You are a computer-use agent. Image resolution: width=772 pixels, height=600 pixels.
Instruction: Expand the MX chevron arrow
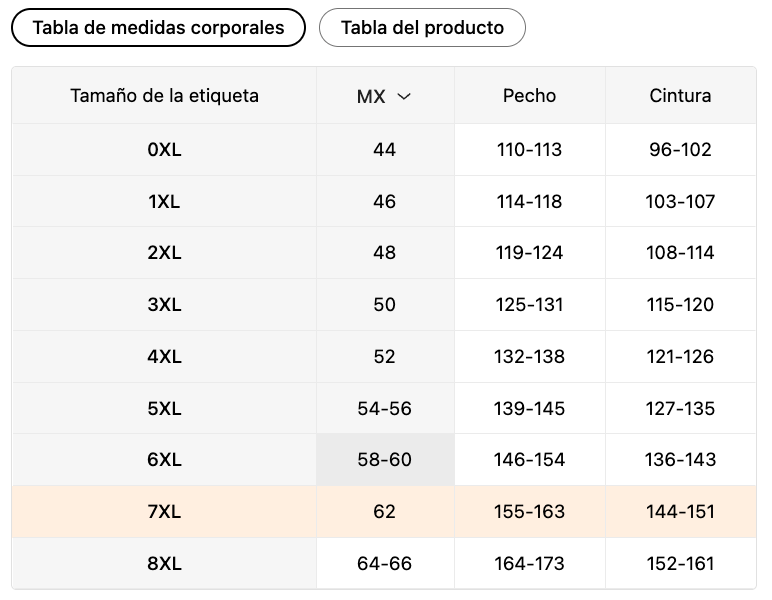[404, 96]
